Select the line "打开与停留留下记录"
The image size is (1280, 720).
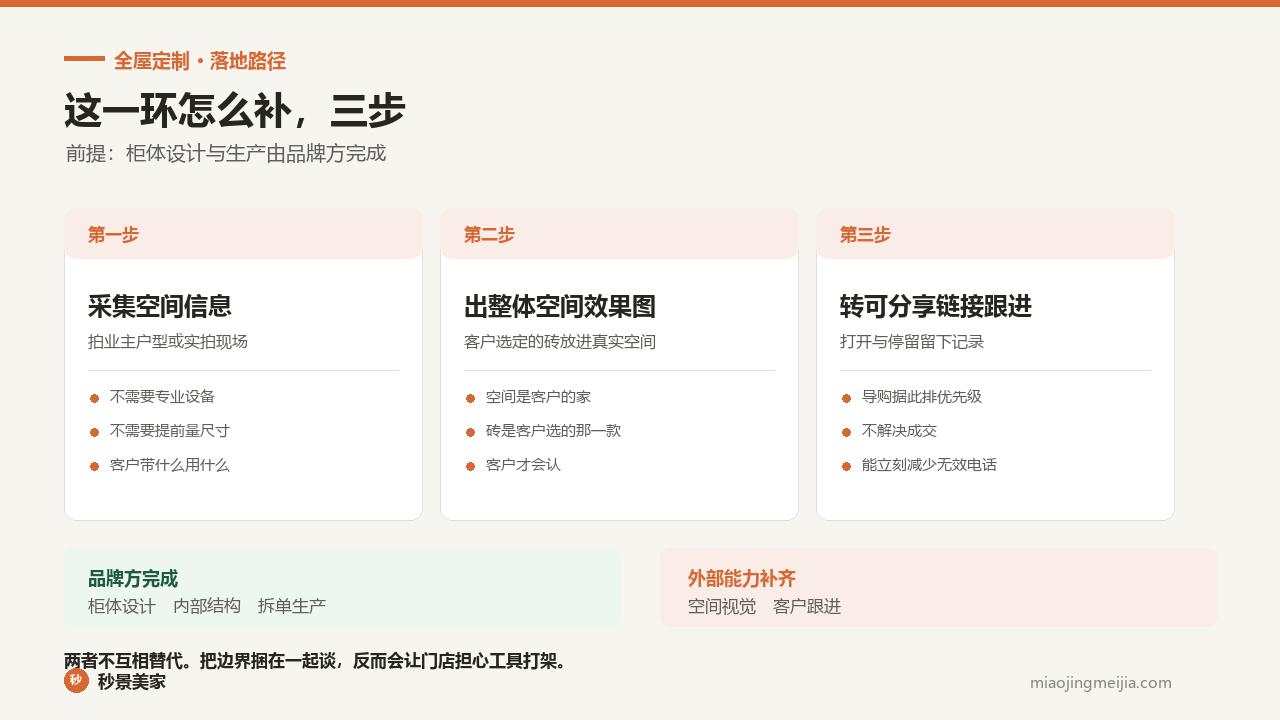912,342
